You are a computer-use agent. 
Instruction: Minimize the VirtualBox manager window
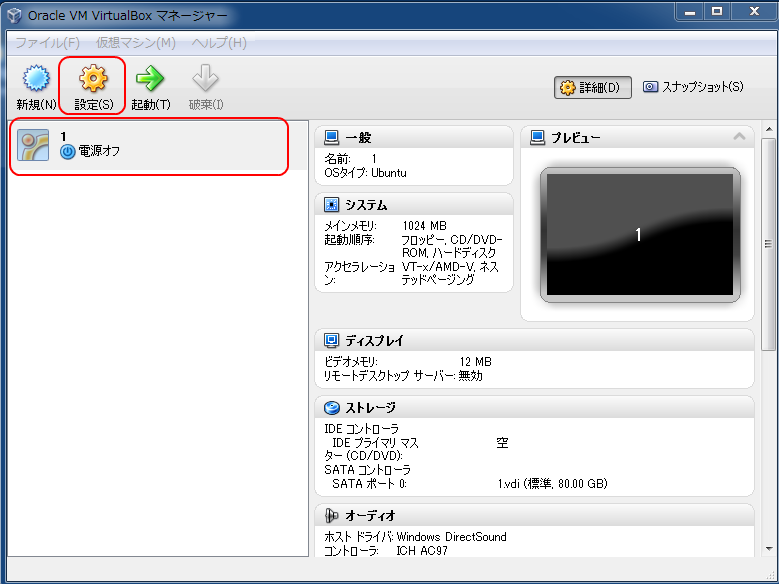pyautogui.click(x=690, y=12)
